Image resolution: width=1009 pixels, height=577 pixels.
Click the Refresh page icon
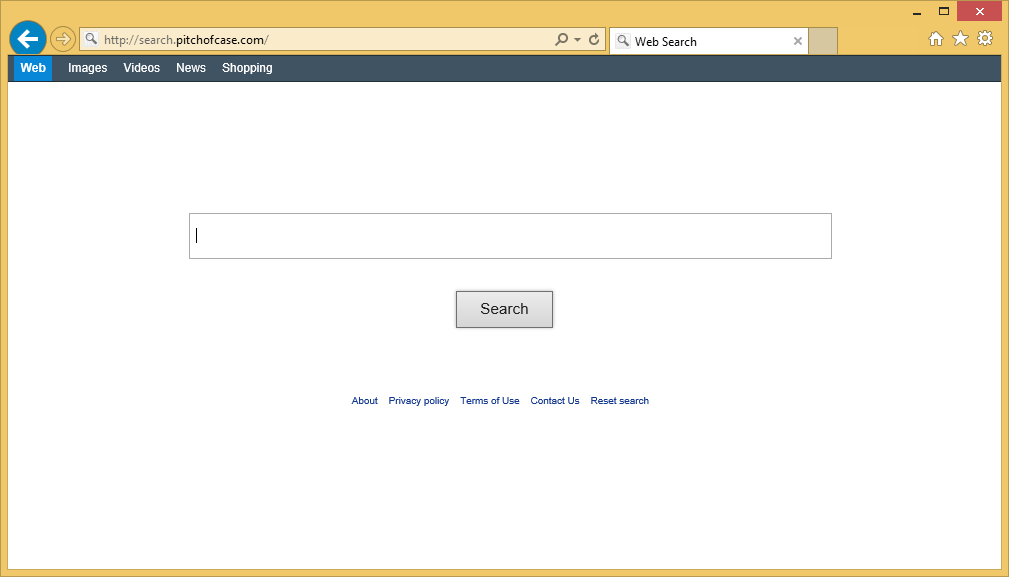click(594, 40)
